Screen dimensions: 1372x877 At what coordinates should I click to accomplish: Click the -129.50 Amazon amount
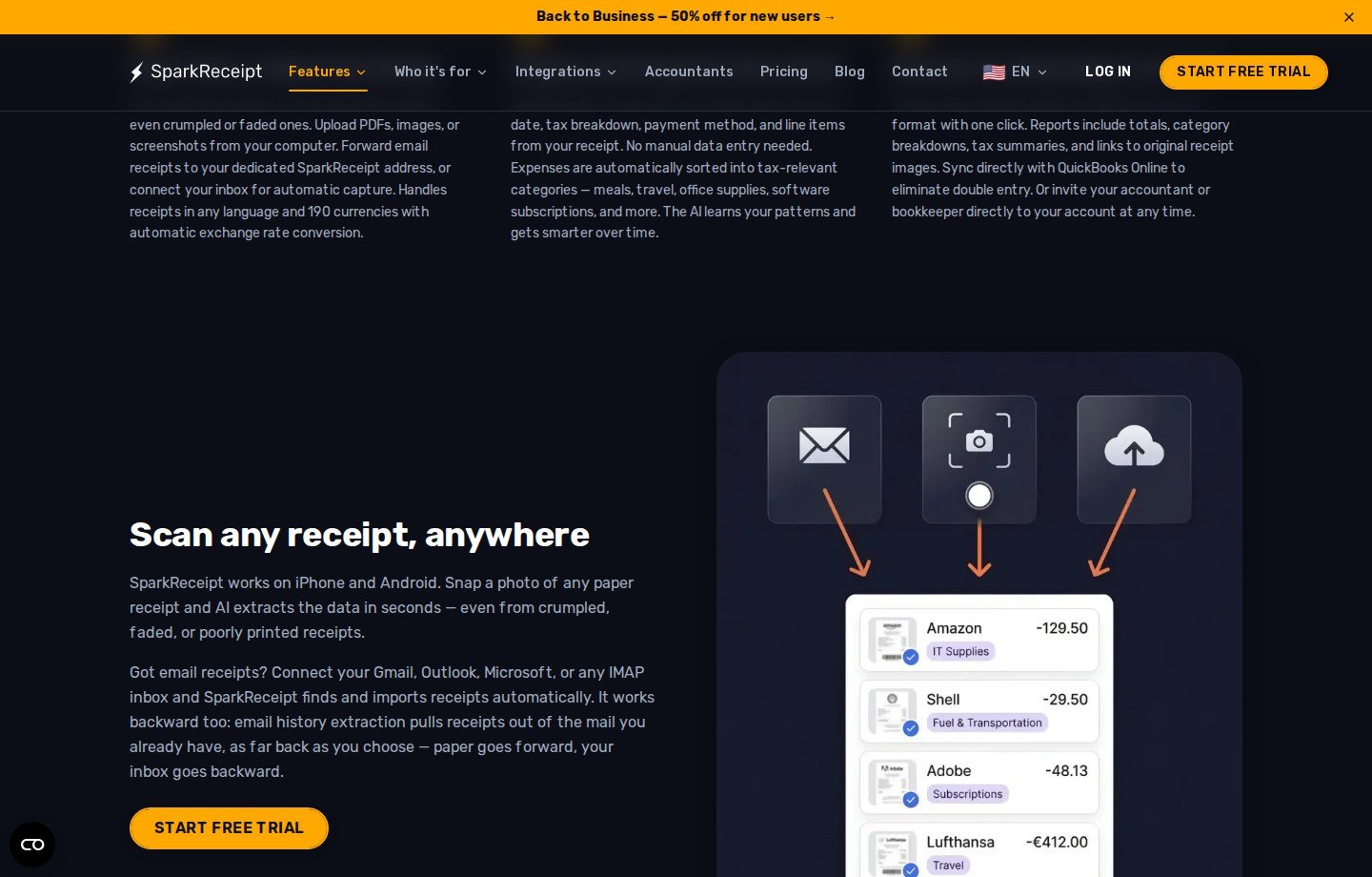tap(1061, 628)
